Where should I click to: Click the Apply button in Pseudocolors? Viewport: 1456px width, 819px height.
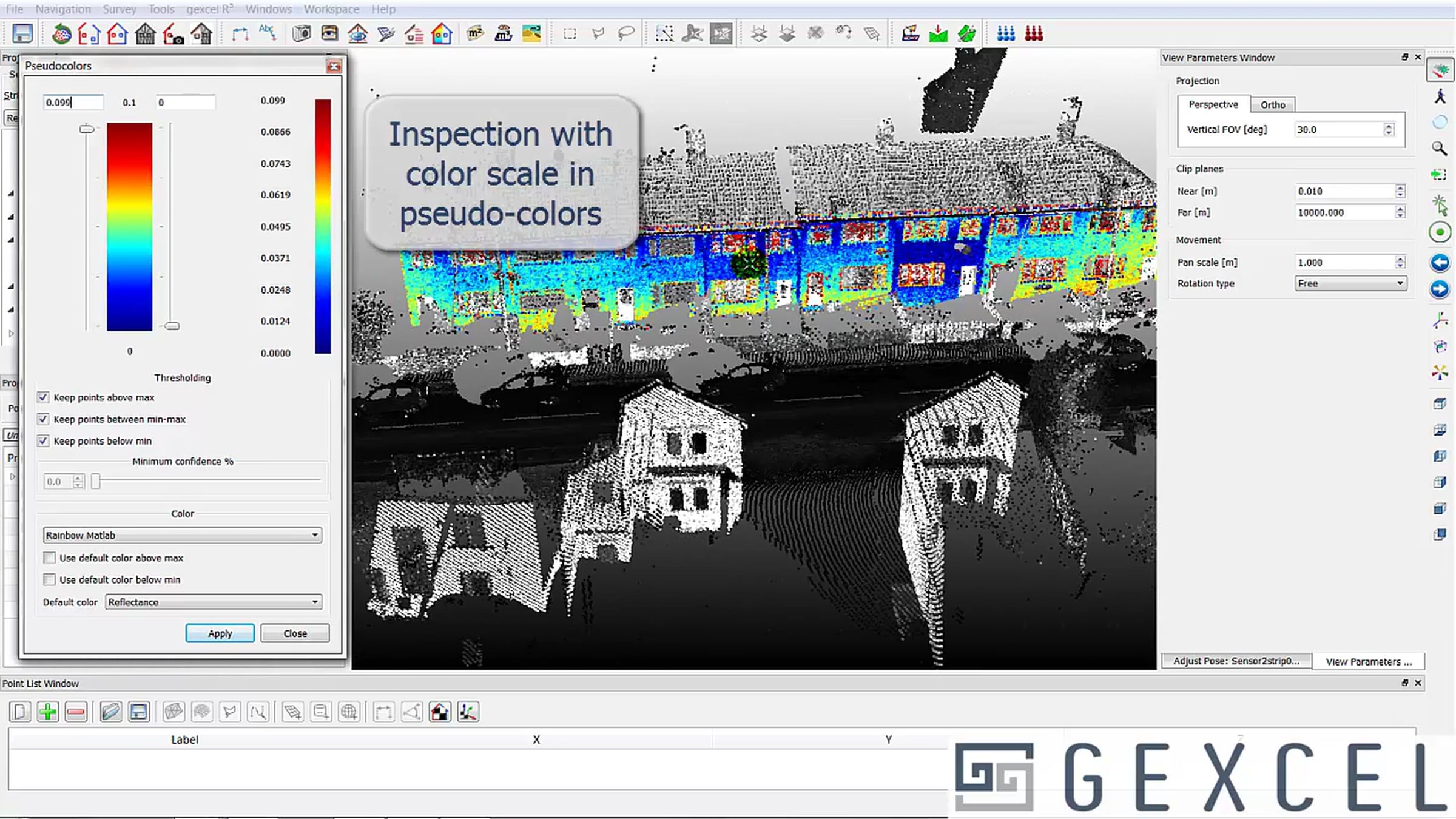click(220, 633)
